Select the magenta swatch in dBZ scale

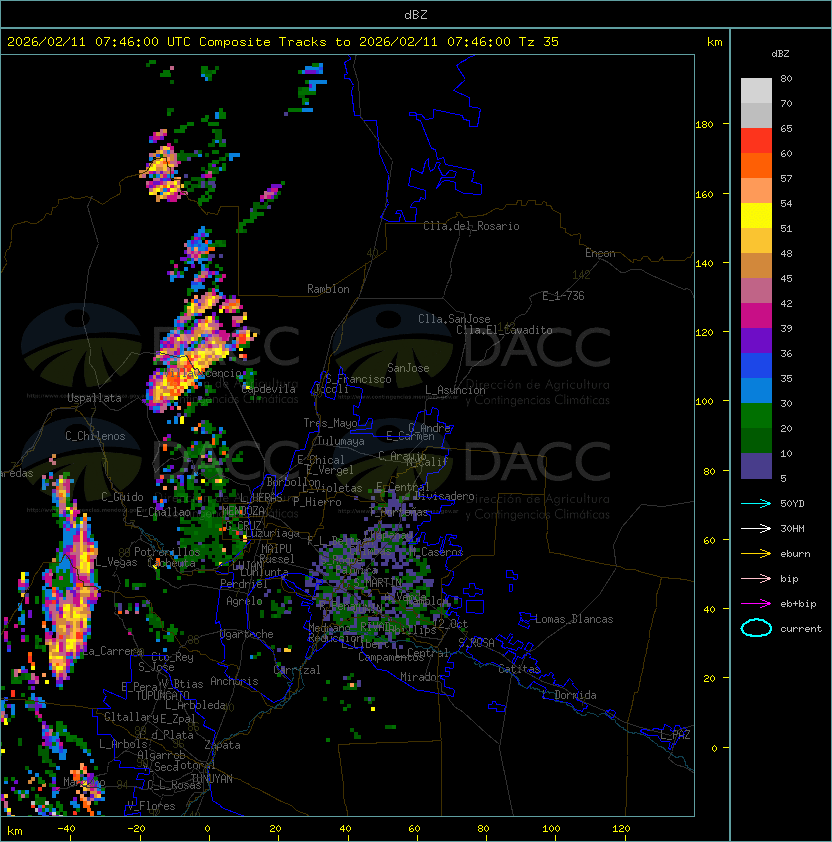click(x=756, y=316)
